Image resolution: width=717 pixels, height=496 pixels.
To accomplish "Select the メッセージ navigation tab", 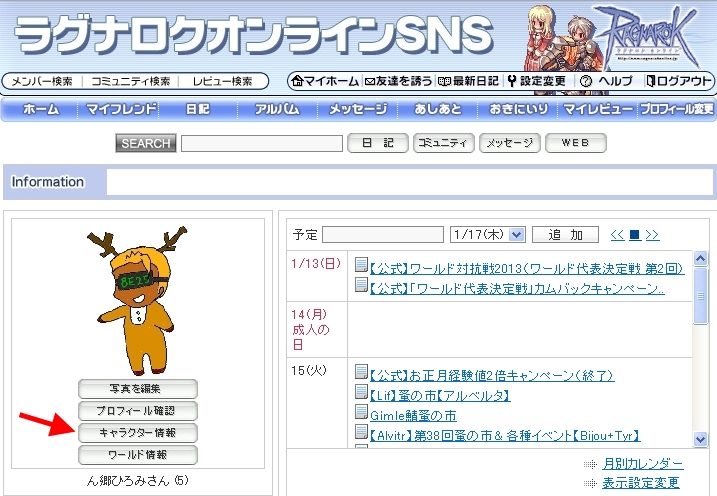I will [358, 109].
